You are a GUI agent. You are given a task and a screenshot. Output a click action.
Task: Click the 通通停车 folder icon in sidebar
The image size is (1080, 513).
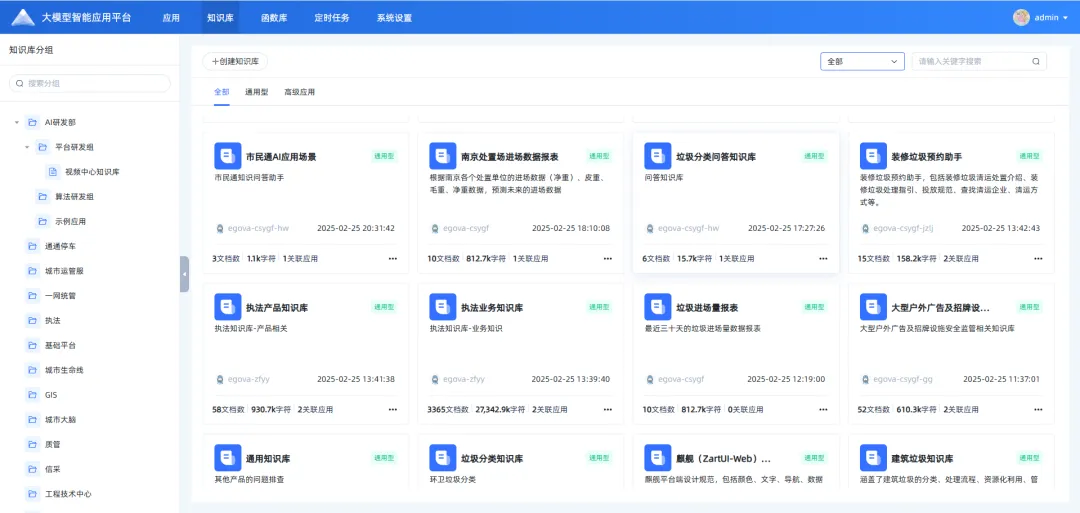(32, 246)
